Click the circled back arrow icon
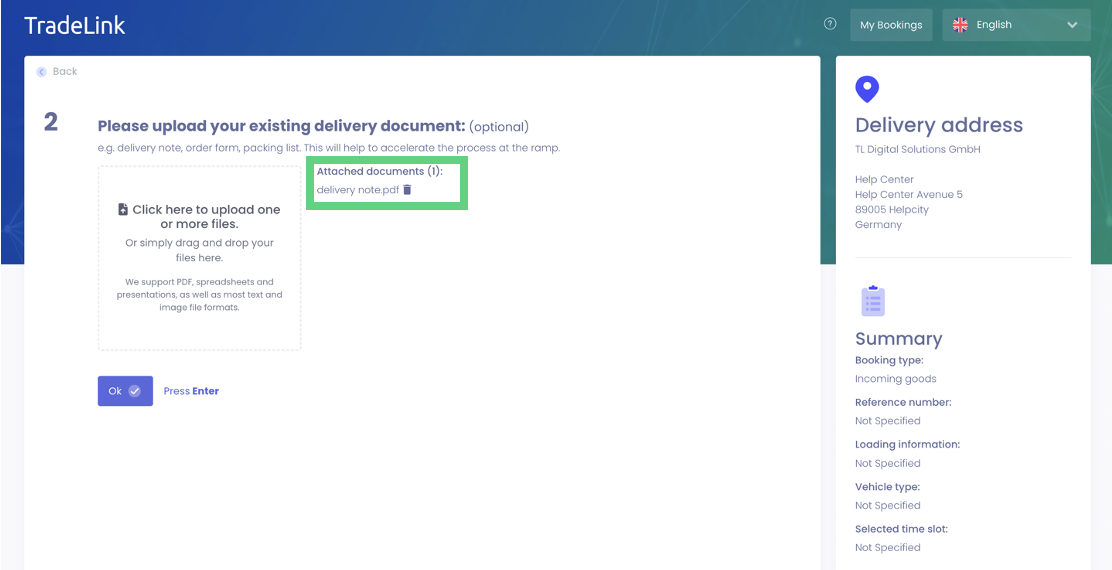The width and height of the screenshot is (1112, 570). click(42, 72)
